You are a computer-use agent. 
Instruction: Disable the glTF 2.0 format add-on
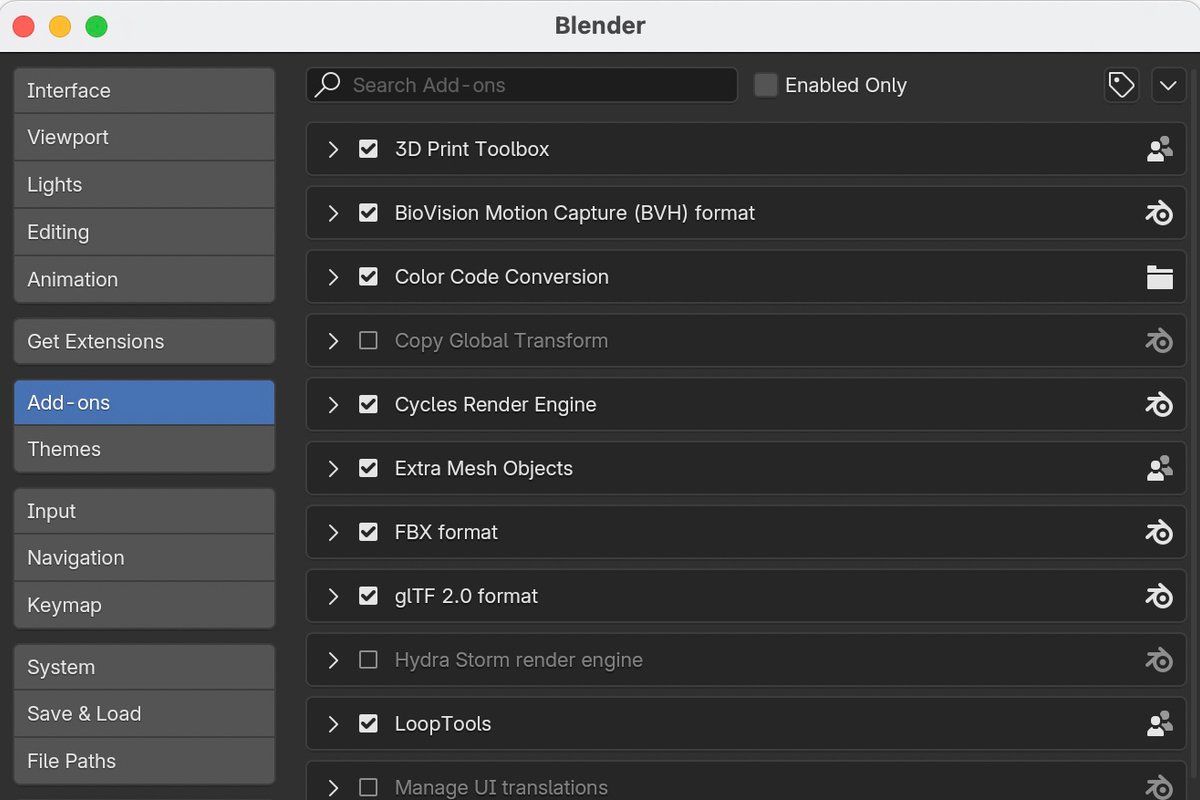tap(368, 597)
